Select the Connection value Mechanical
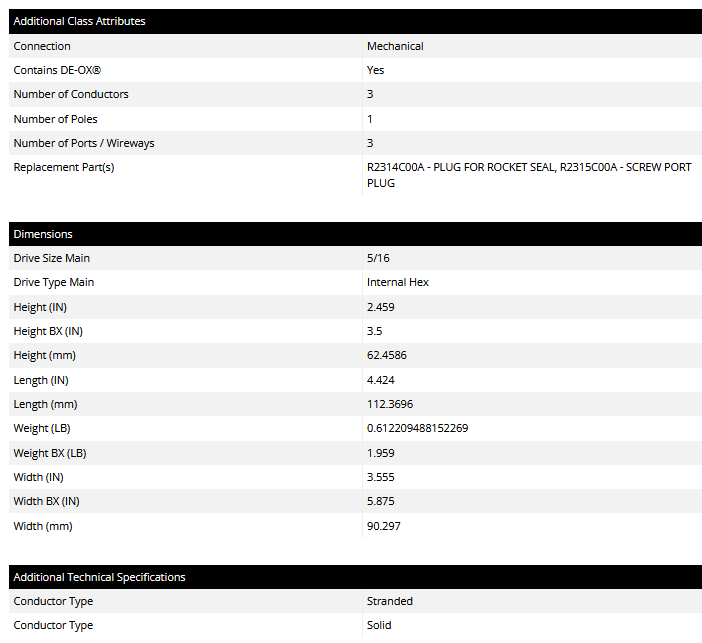This screenshot has height=643, width=702. [395, 46]
